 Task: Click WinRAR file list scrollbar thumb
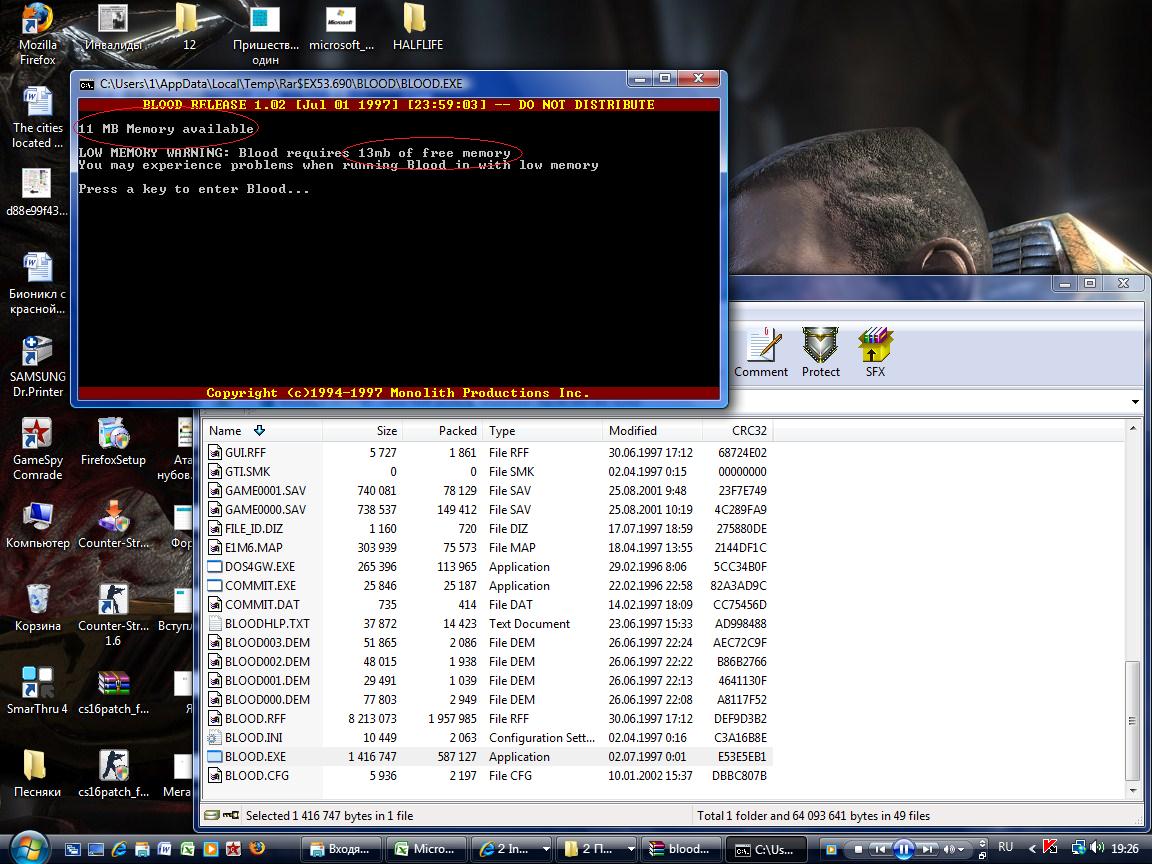[x=1132, y=720]
